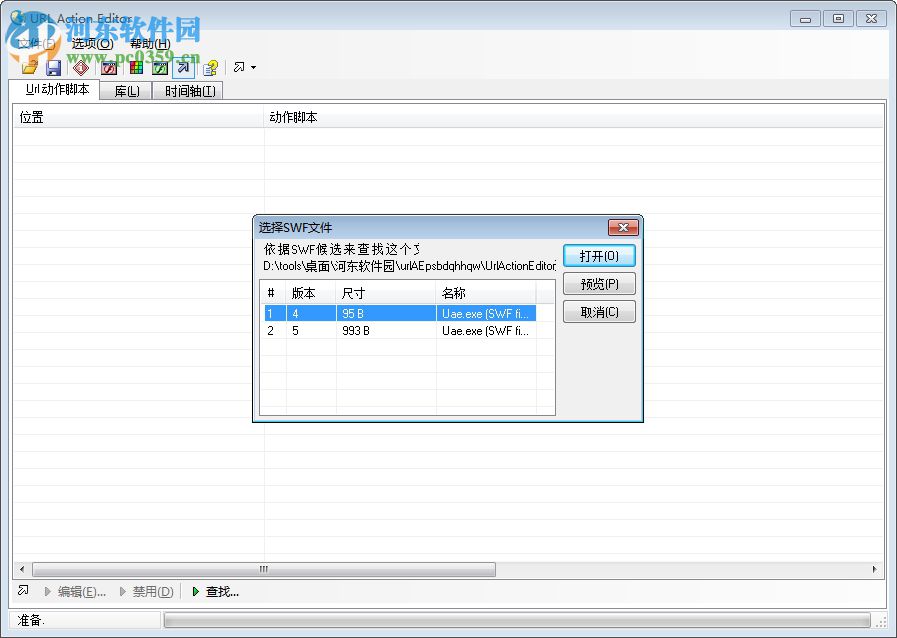Switch to the 时间轴(T) tab
The image size is (897, 638).
click(x=188, y=90)
